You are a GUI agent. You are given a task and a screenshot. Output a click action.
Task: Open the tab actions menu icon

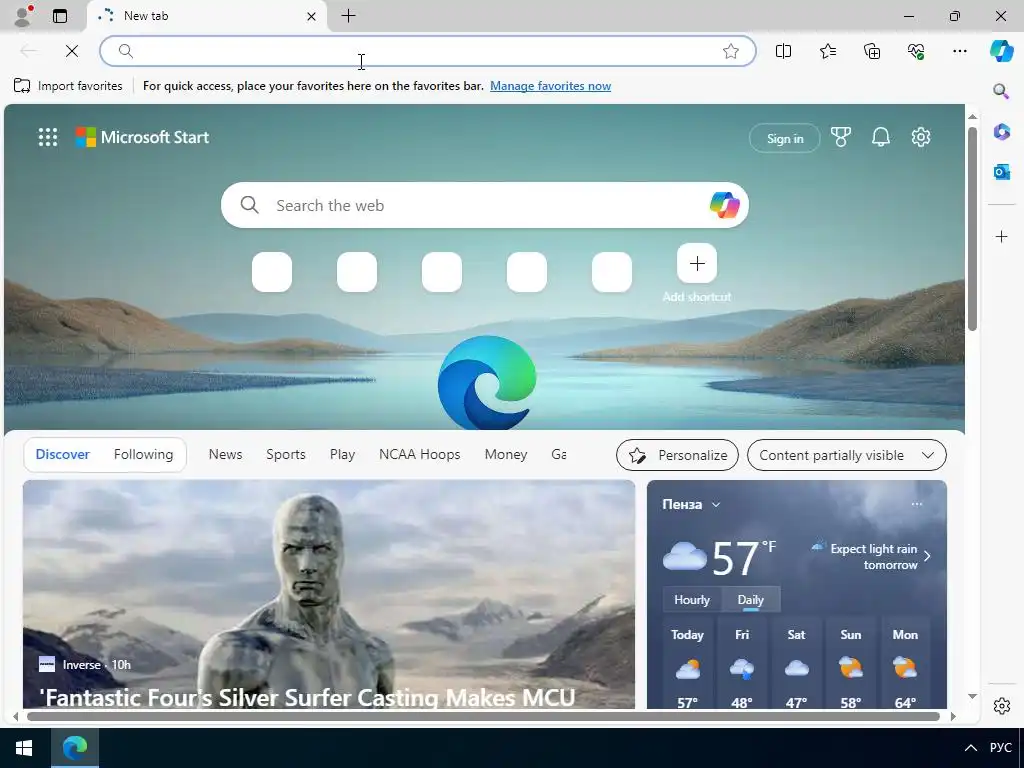click(x=60, y=16)
